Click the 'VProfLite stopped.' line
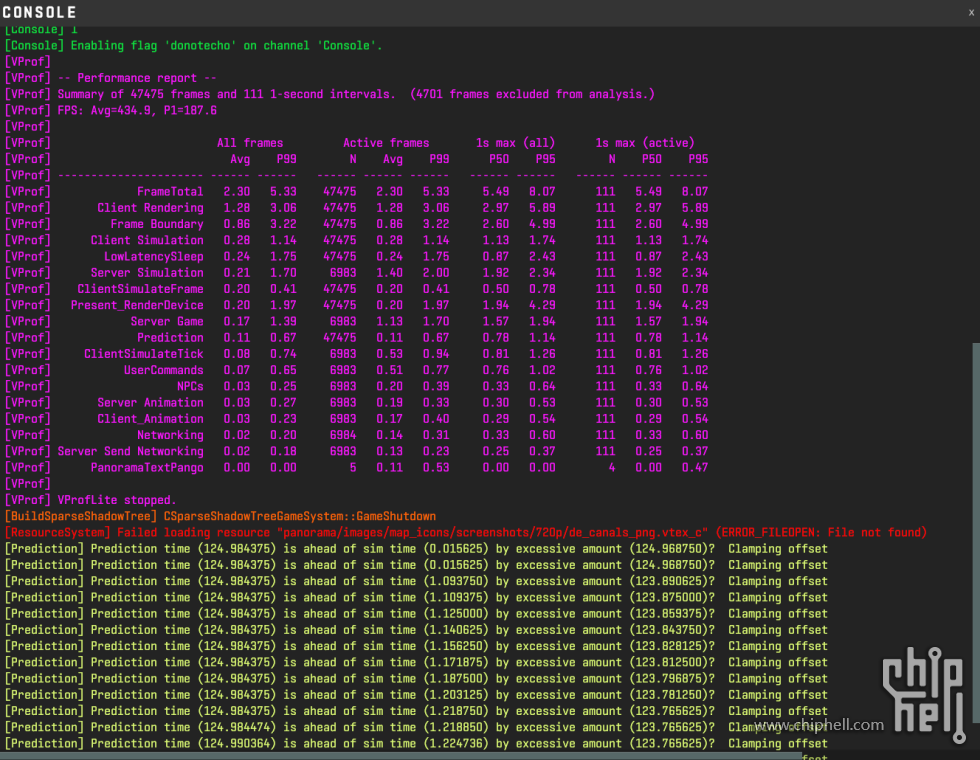This screenshot has height=760, width=980. (117, 500)
